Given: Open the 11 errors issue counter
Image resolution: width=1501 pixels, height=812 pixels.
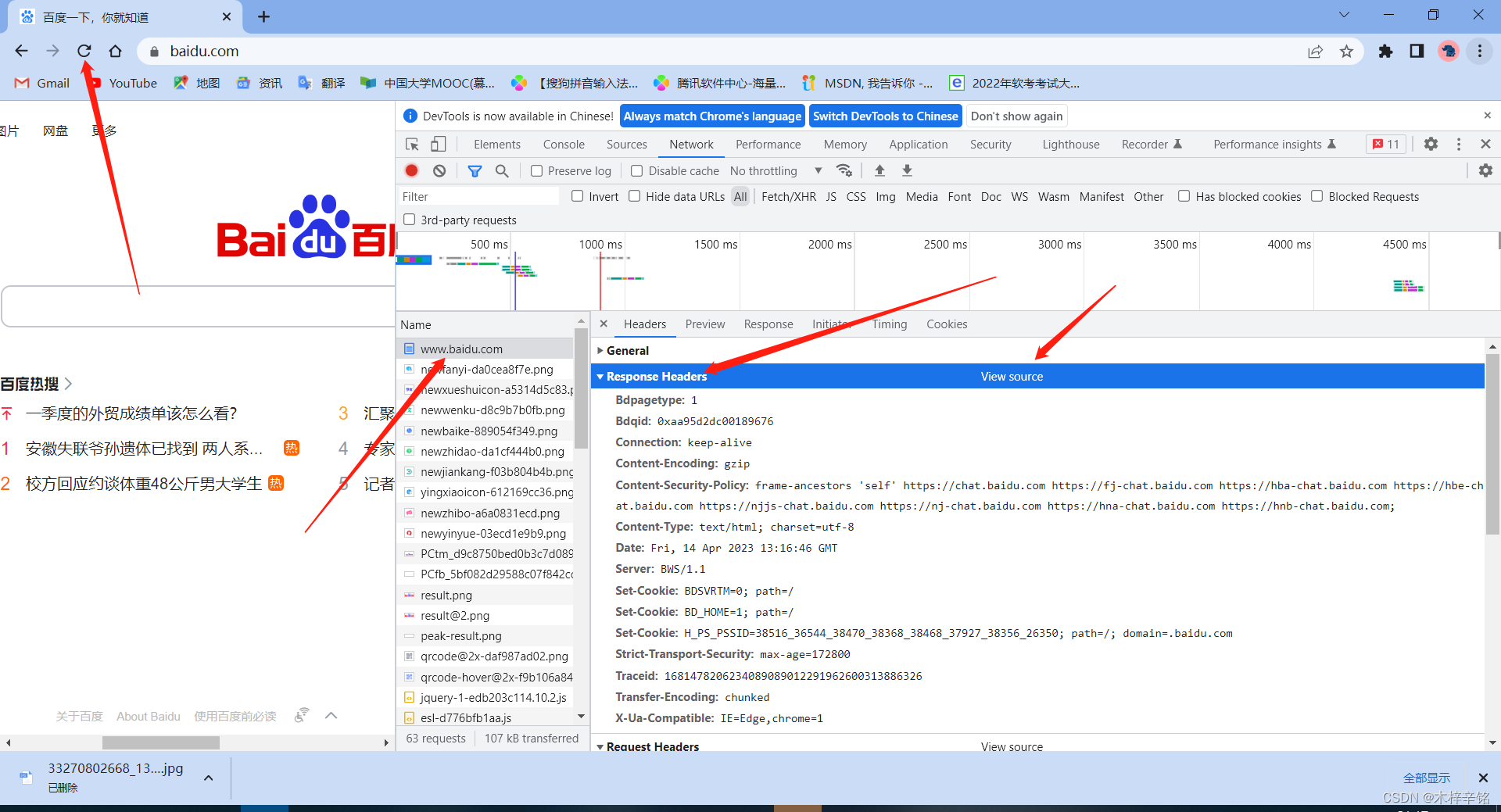Looking at the screenshot, I should point(1386,144).
